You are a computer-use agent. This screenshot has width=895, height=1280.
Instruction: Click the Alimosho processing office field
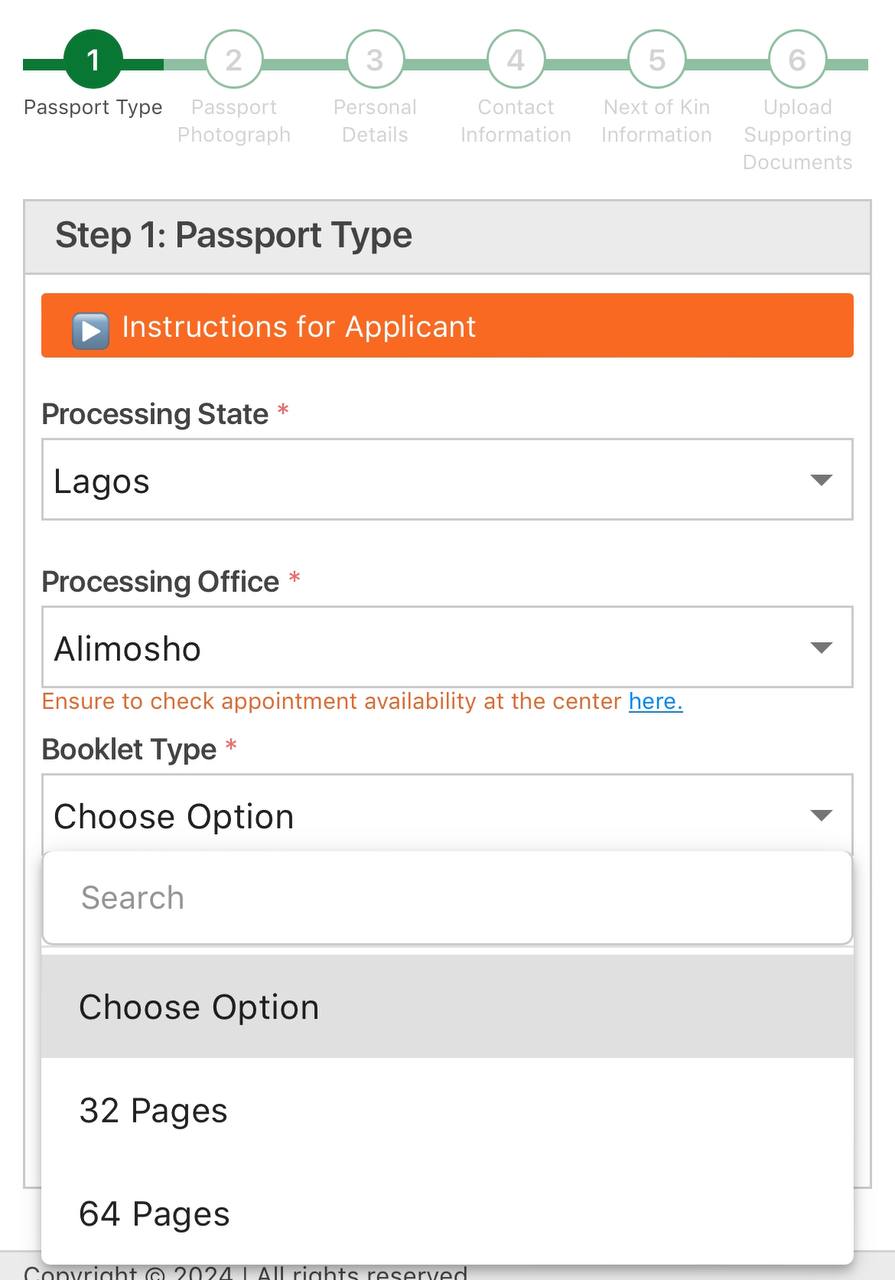click(447, 647)
